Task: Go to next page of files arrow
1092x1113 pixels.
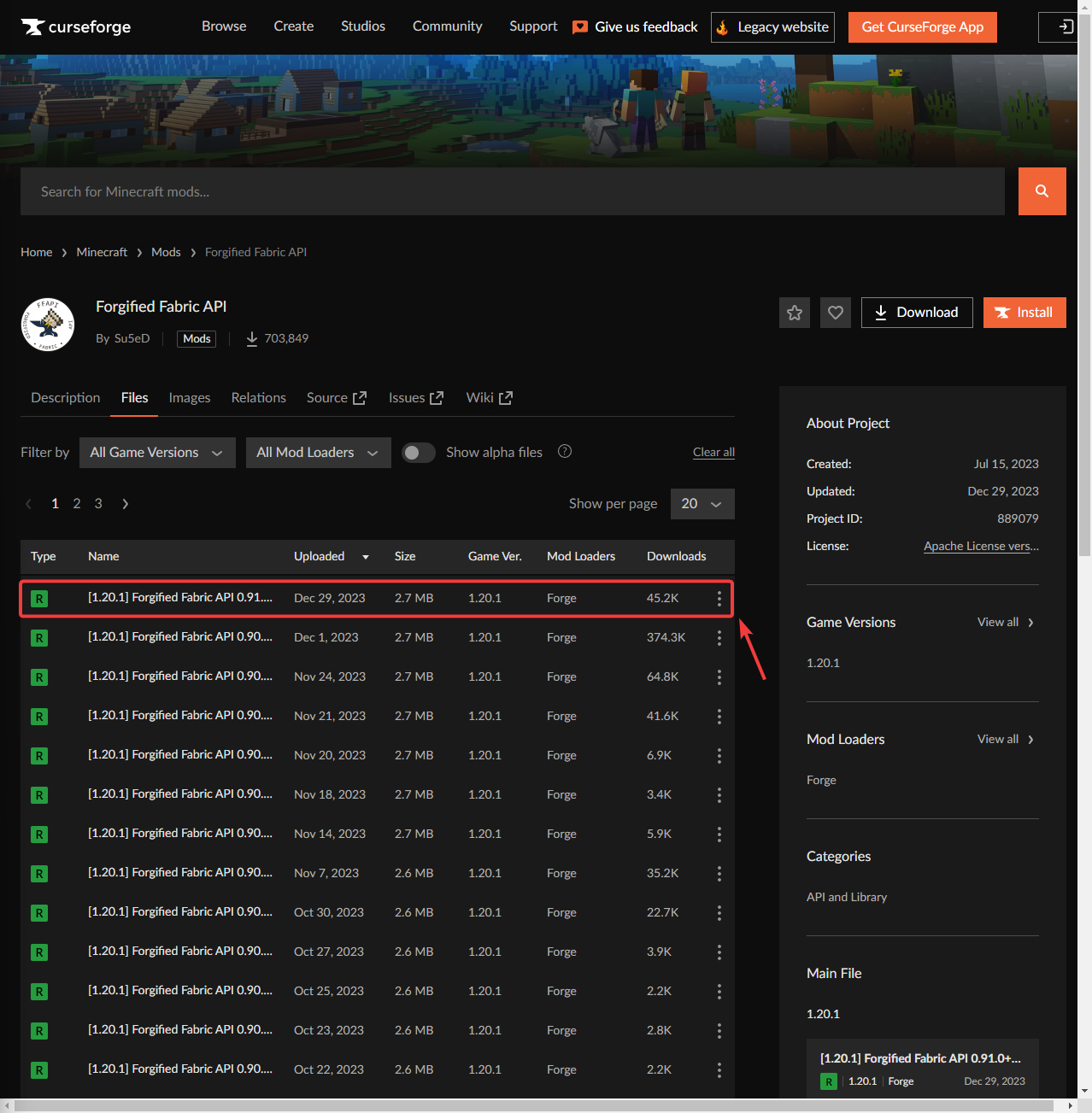Action: point(126,504)
